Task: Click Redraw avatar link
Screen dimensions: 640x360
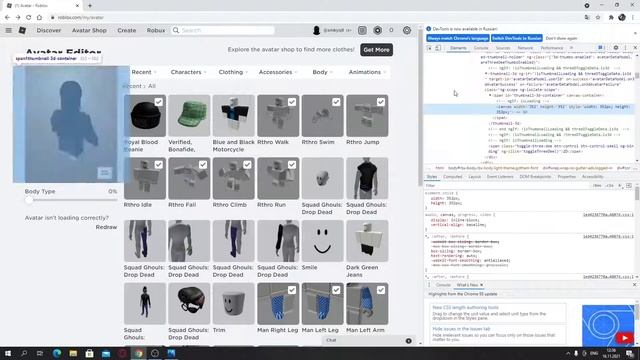Action: coord(106,227)
